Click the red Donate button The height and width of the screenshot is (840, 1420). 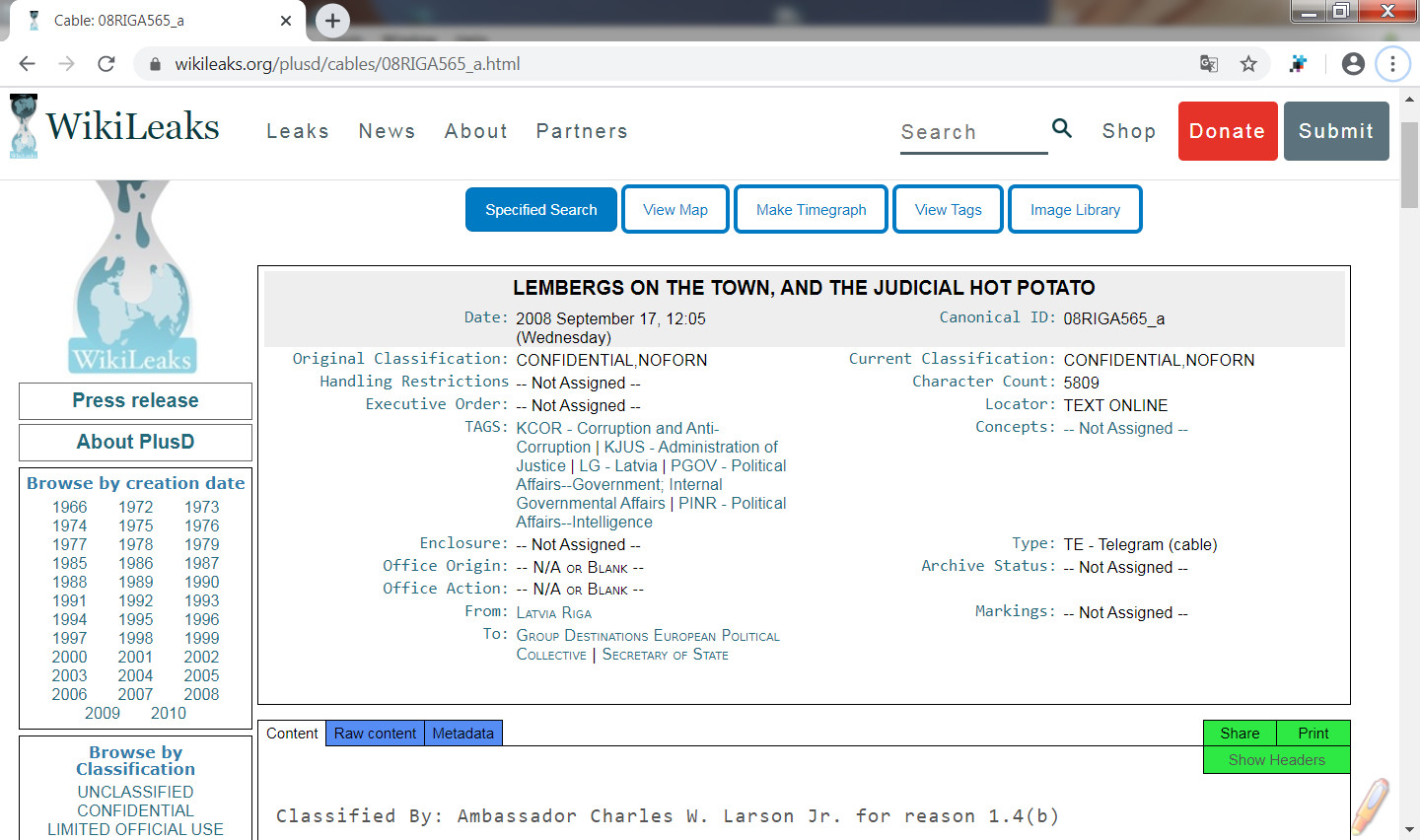click(1228, 131)
